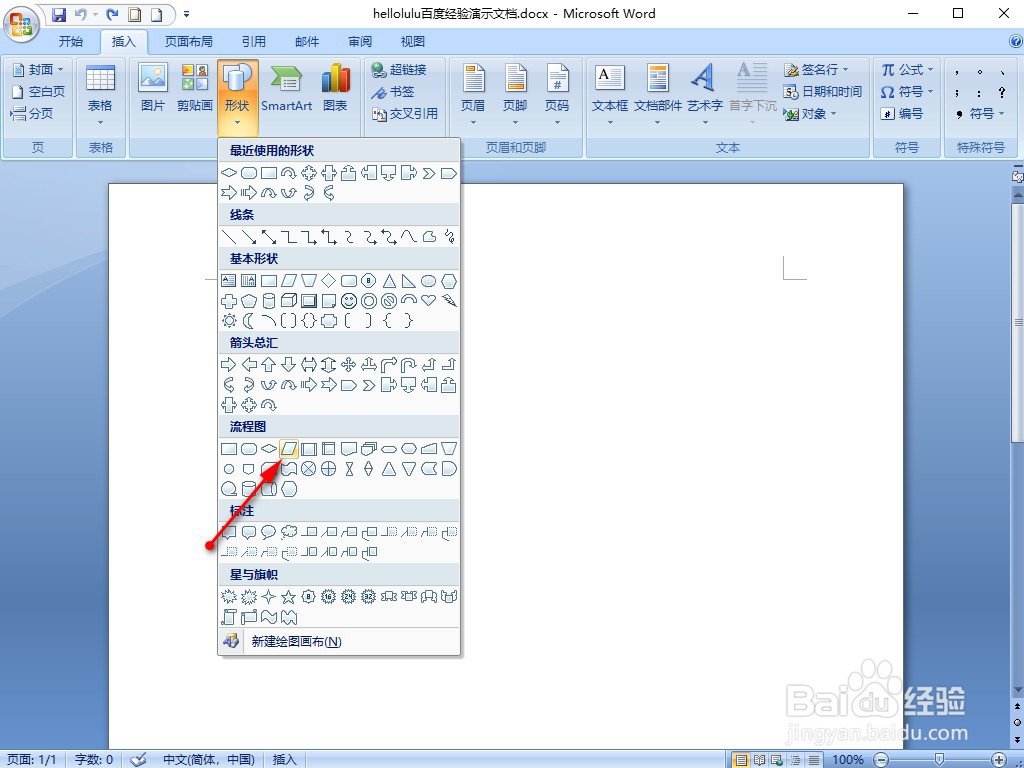Choose the lightning bolt shape
Screen dimensions: 1024x768
pos(449,300)
